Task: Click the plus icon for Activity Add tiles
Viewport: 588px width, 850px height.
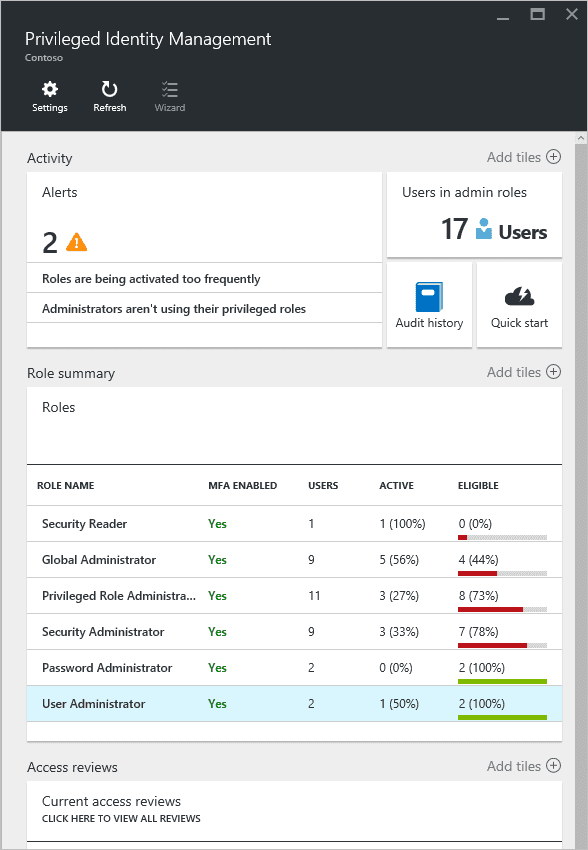Action: coord(553,157)
